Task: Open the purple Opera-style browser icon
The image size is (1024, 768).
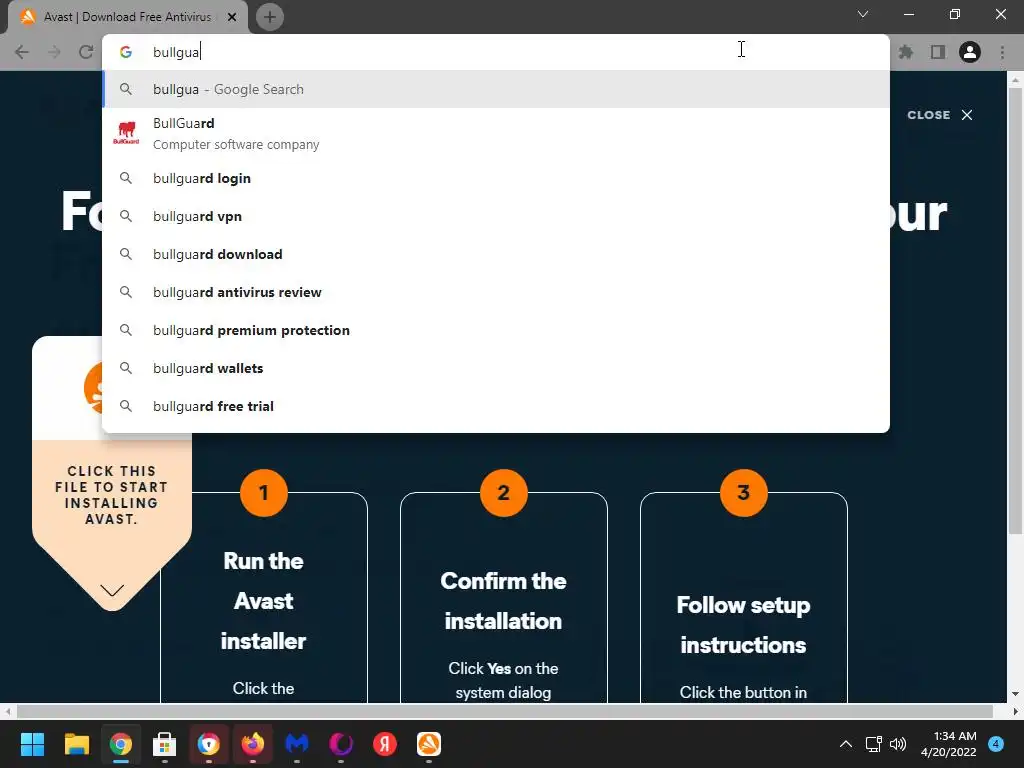Action: click(x=341, y=744)
